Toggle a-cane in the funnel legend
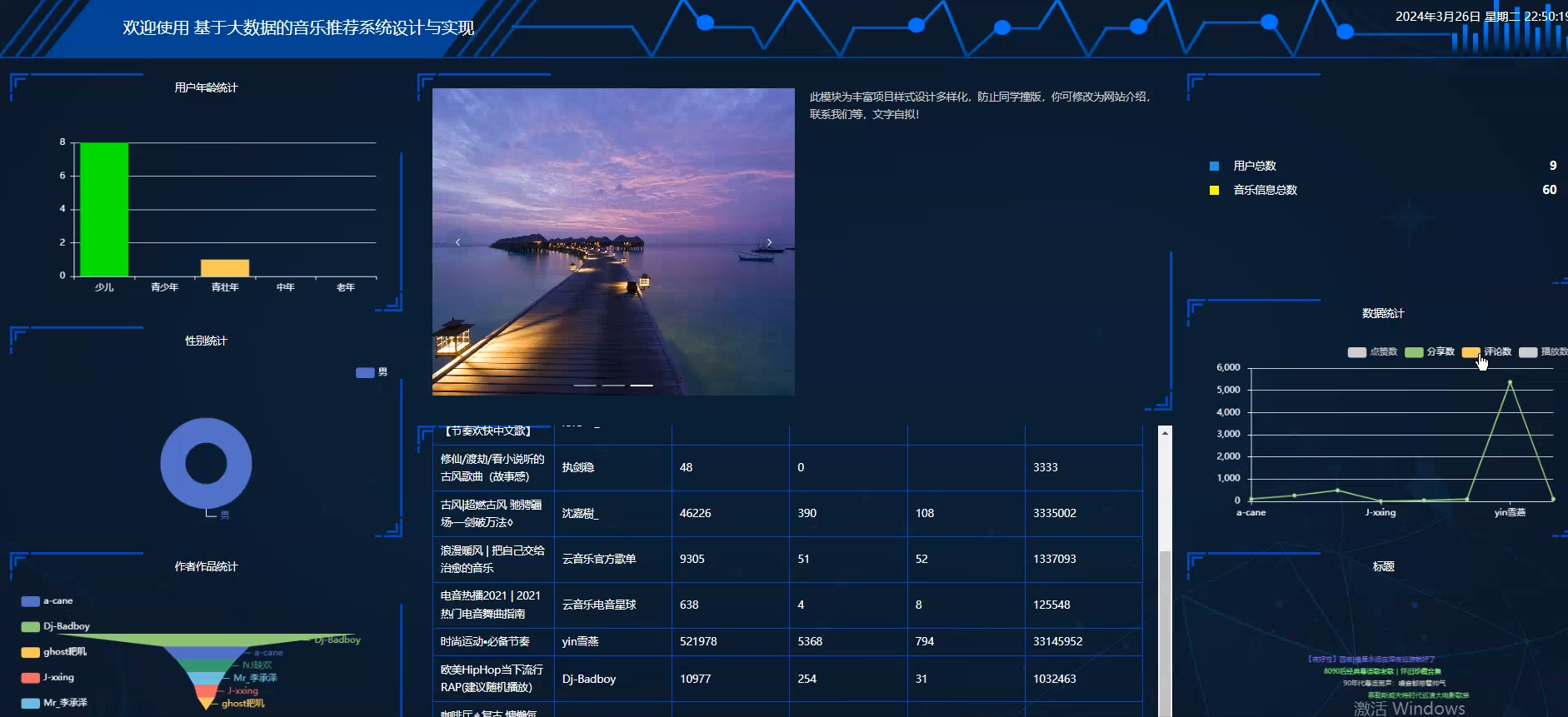1568x717 pixels. pyautogui.click(x=47, y=600)
